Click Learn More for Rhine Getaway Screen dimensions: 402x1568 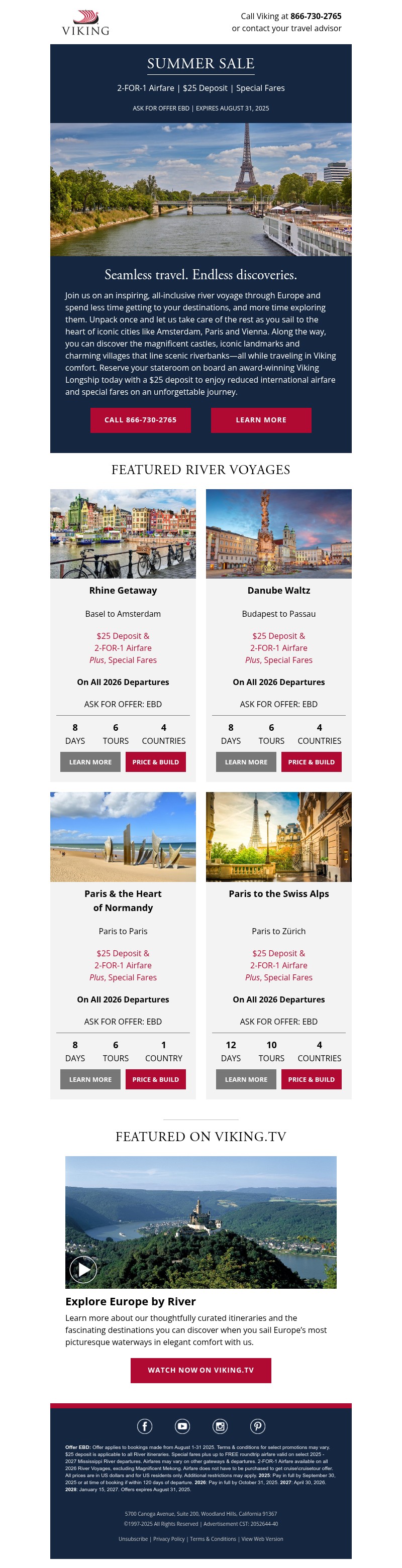tap(90, 761)
